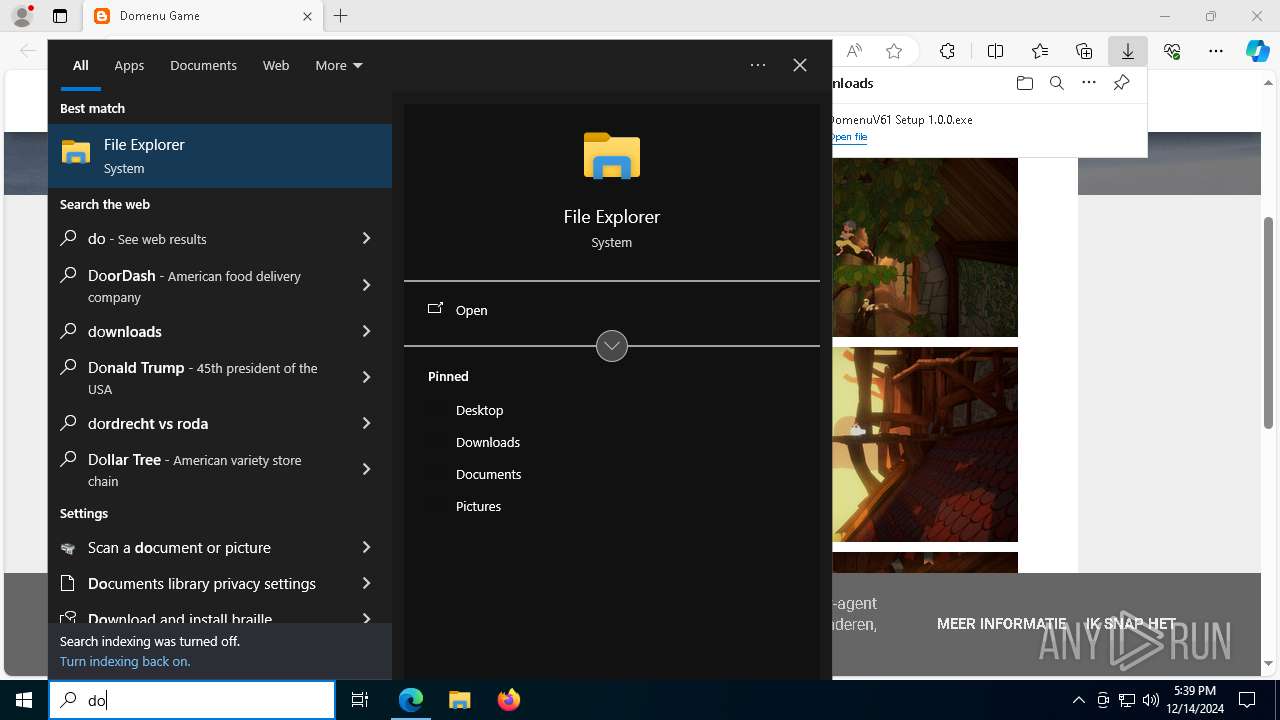Viewport: 1280px width, 720px height.
Task: Click the page vertical scrollbar thumb
Action: pyautogui.click(x=1269, y=322)
